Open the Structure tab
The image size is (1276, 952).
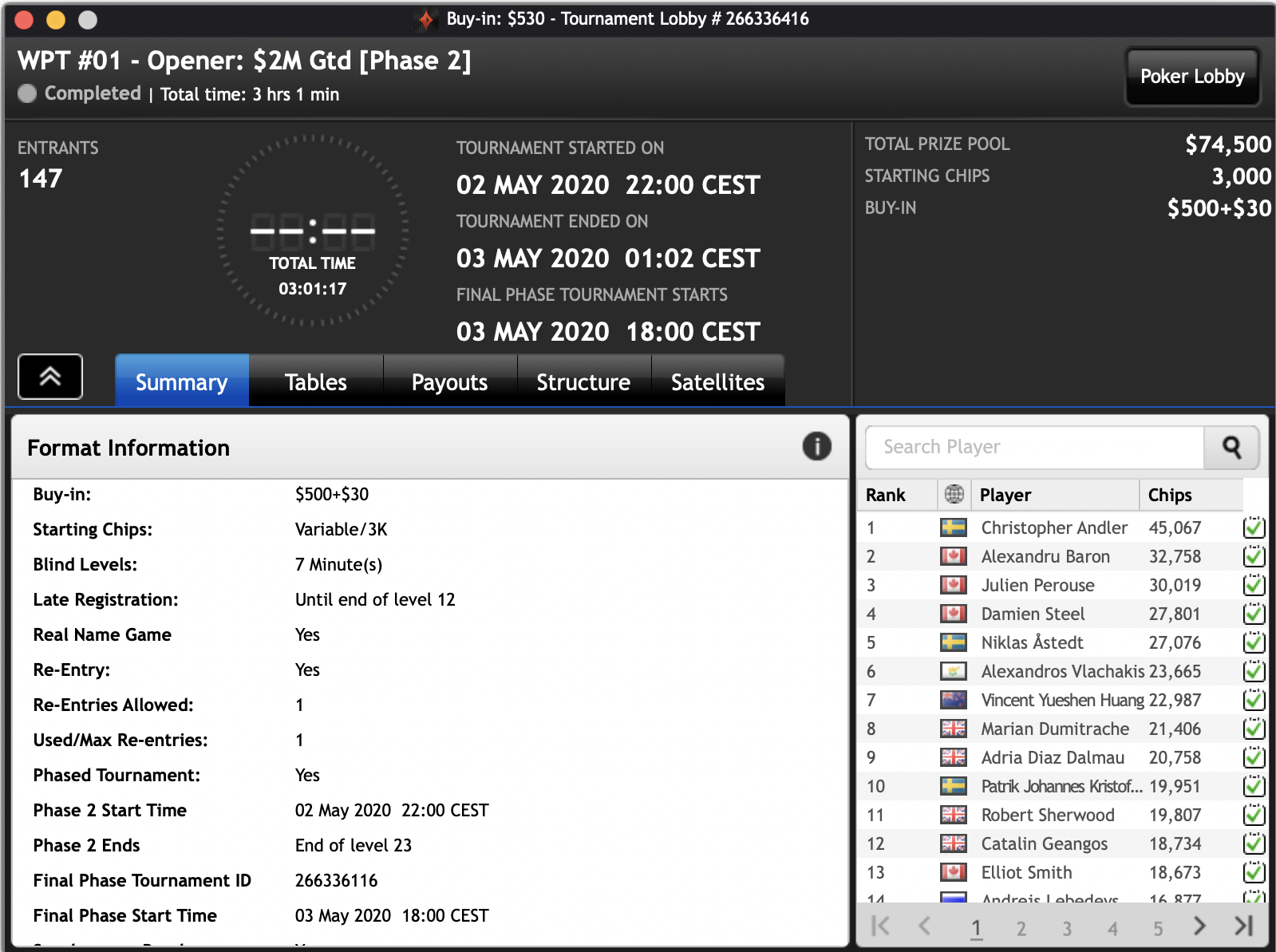[x=583, y=382]
